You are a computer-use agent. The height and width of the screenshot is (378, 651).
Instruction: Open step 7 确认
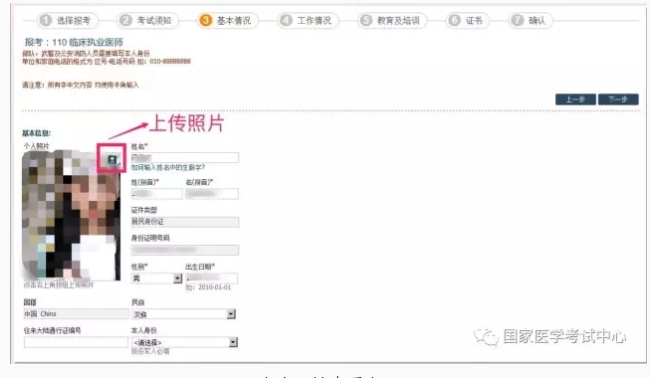pos(531,20)
